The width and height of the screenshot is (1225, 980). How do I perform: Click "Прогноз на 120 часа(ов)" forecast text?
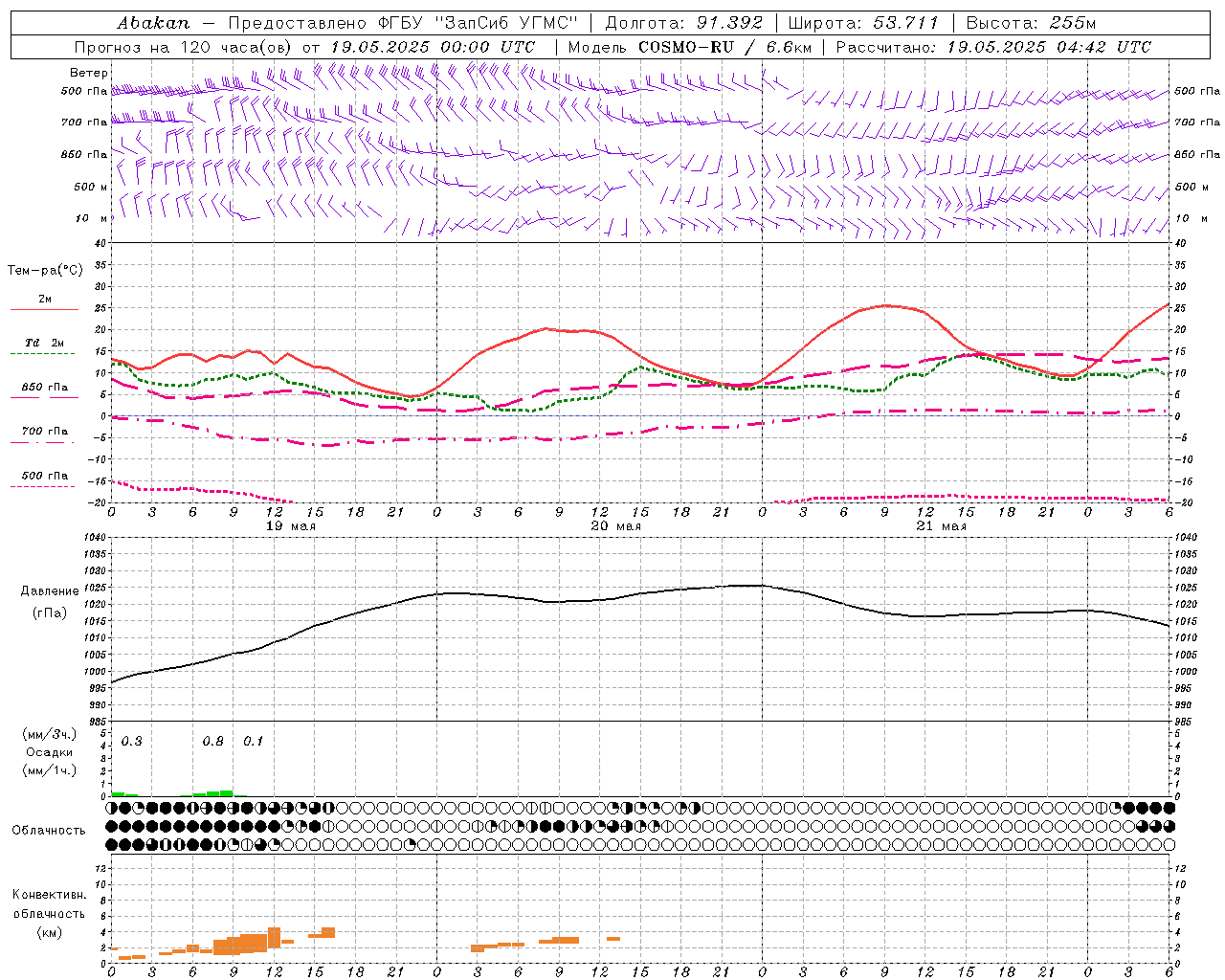[x=185, y=47]
